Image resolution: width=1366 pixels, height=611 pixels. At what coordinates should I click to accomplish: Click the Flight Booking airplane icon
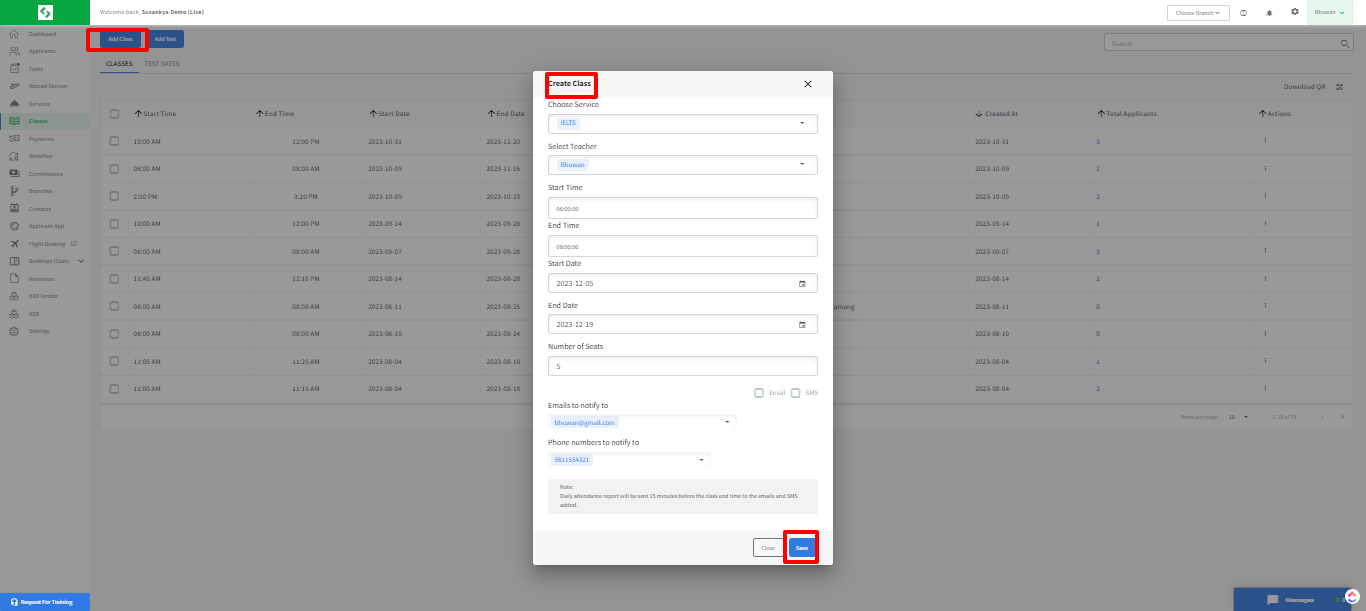pyautogui.click(x=14, y=244)
